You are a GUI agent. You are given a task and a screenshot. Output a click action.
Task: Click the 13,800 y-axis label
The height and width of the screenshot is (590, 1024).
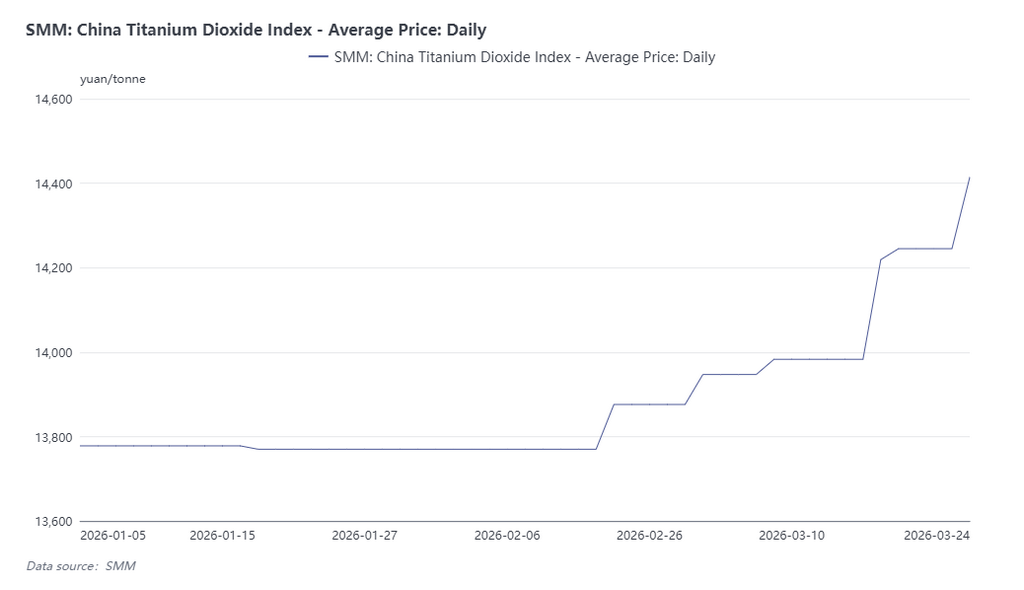point(54,437)
